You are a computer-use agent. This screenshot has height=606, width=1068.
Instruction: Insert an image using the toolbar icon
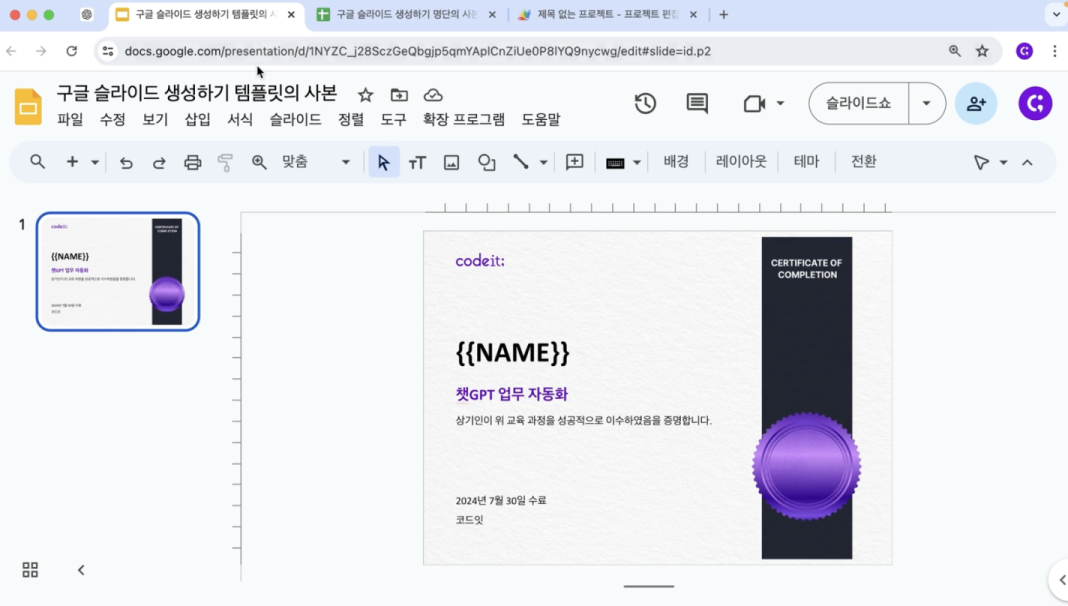[451, 161]
